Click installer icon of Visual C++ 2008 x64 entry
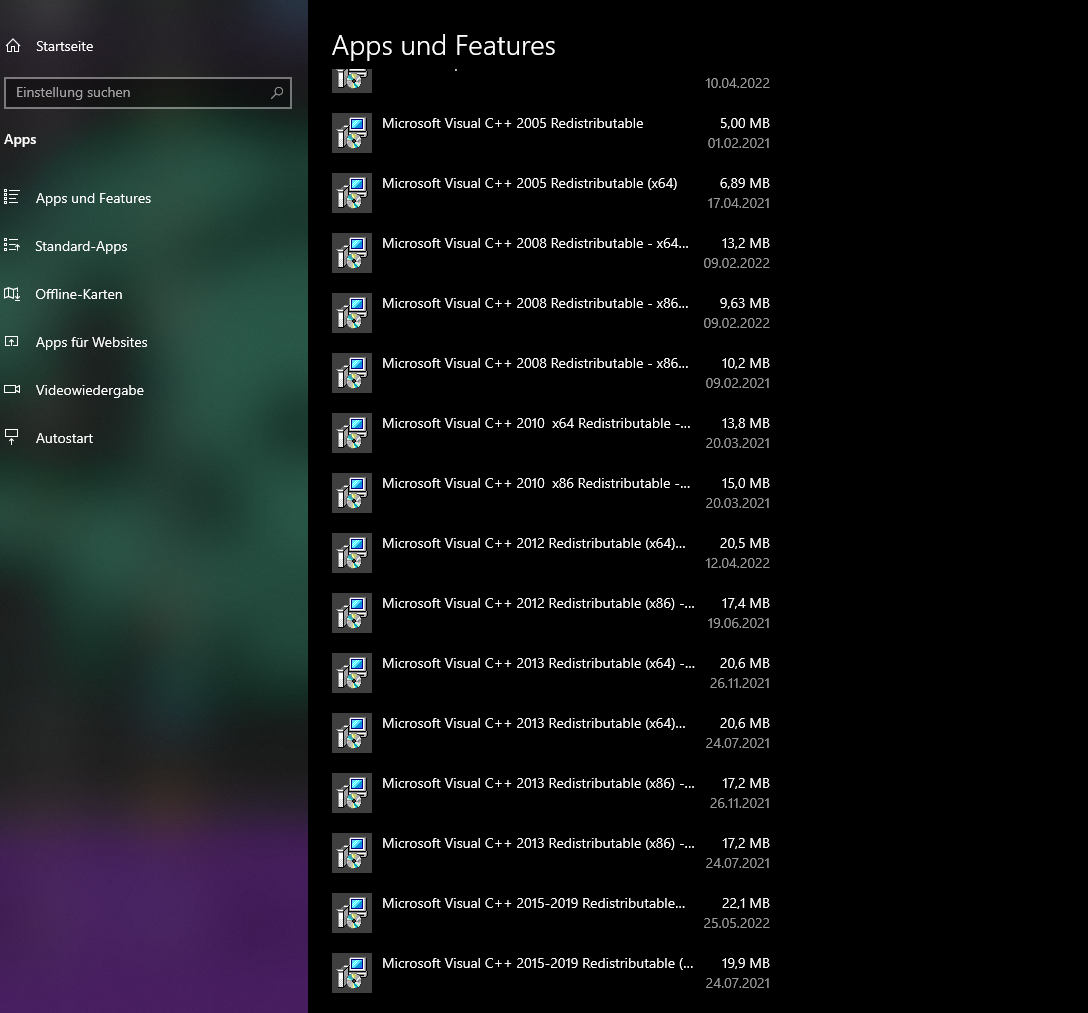This screenshot has width=1088, height=1013. [x=352, y=253]
